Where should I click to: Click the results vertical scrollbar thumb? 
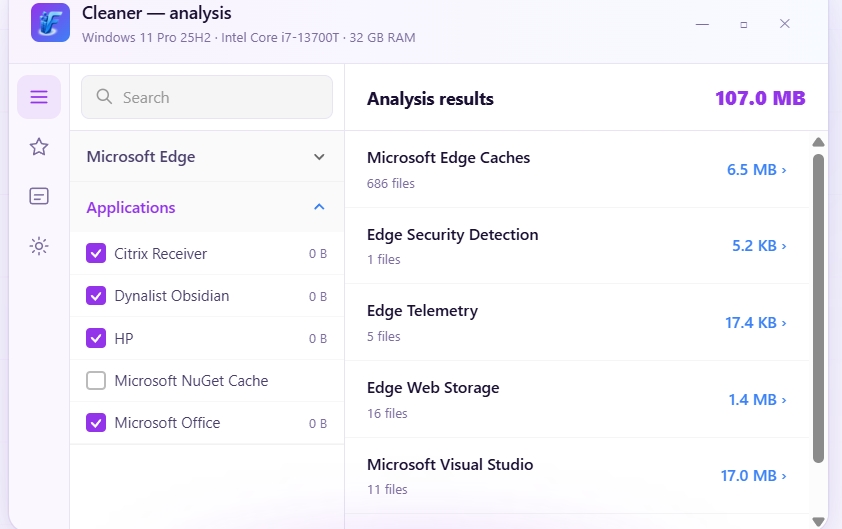point(818,309)
